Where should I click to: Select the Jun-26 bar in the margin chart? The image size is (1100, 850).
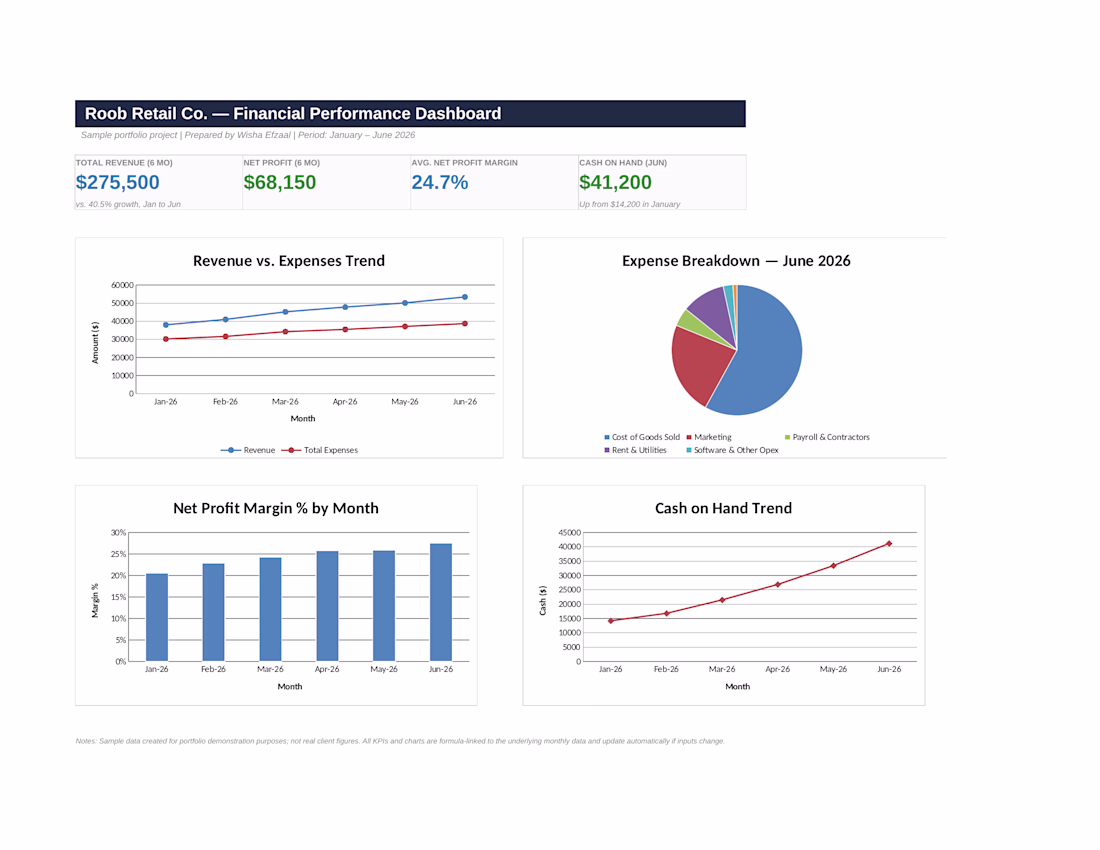click(x=441, y=602)
